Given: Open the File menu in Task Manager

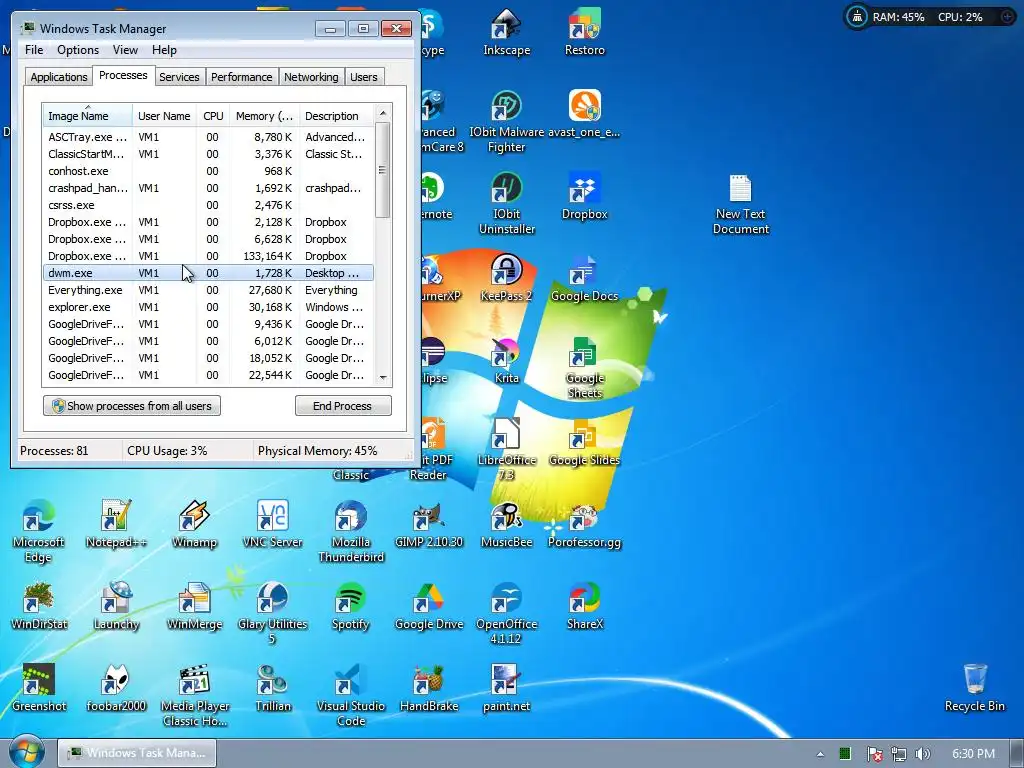Looking at the screenshot, I should pos(34,50).
